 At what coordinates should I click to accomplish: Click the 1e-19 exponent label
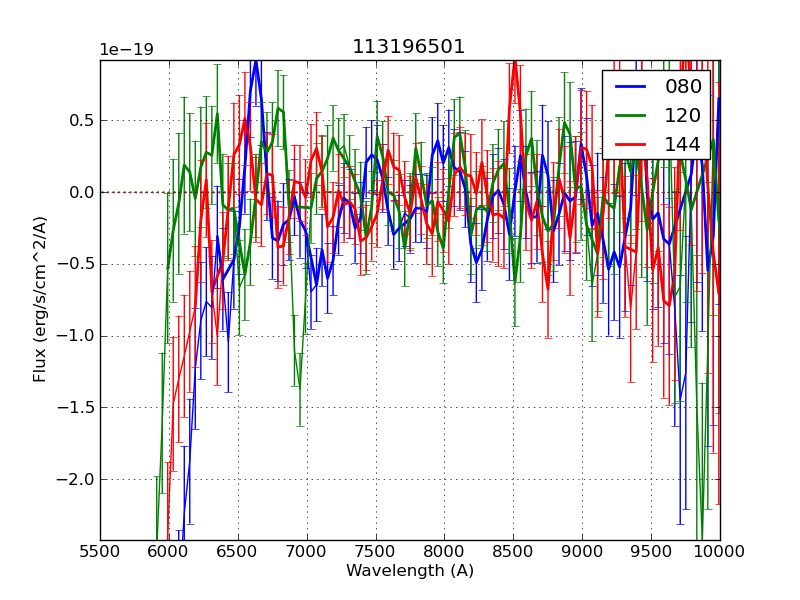point(126,50)
